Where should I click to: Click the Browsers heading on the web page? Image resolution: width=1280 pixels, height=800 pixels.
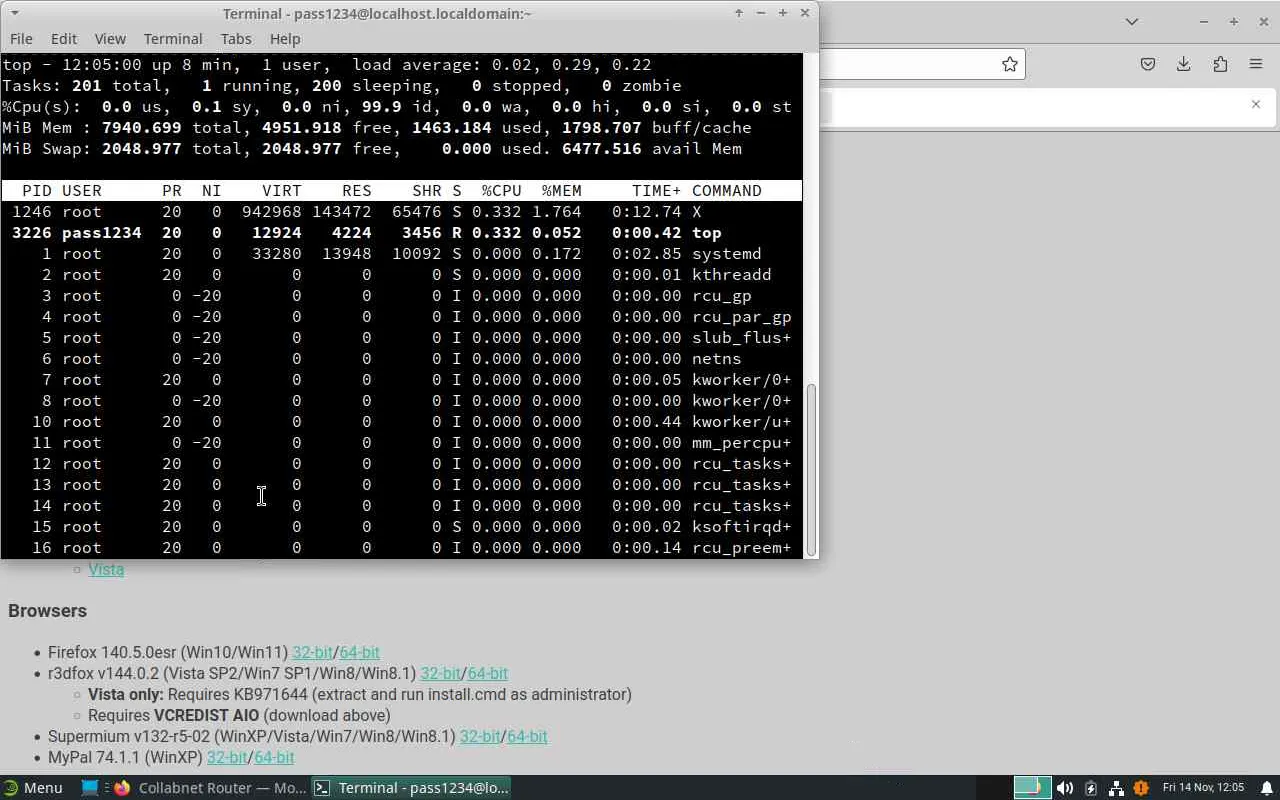pyautogui.click(x=47, y=611)
